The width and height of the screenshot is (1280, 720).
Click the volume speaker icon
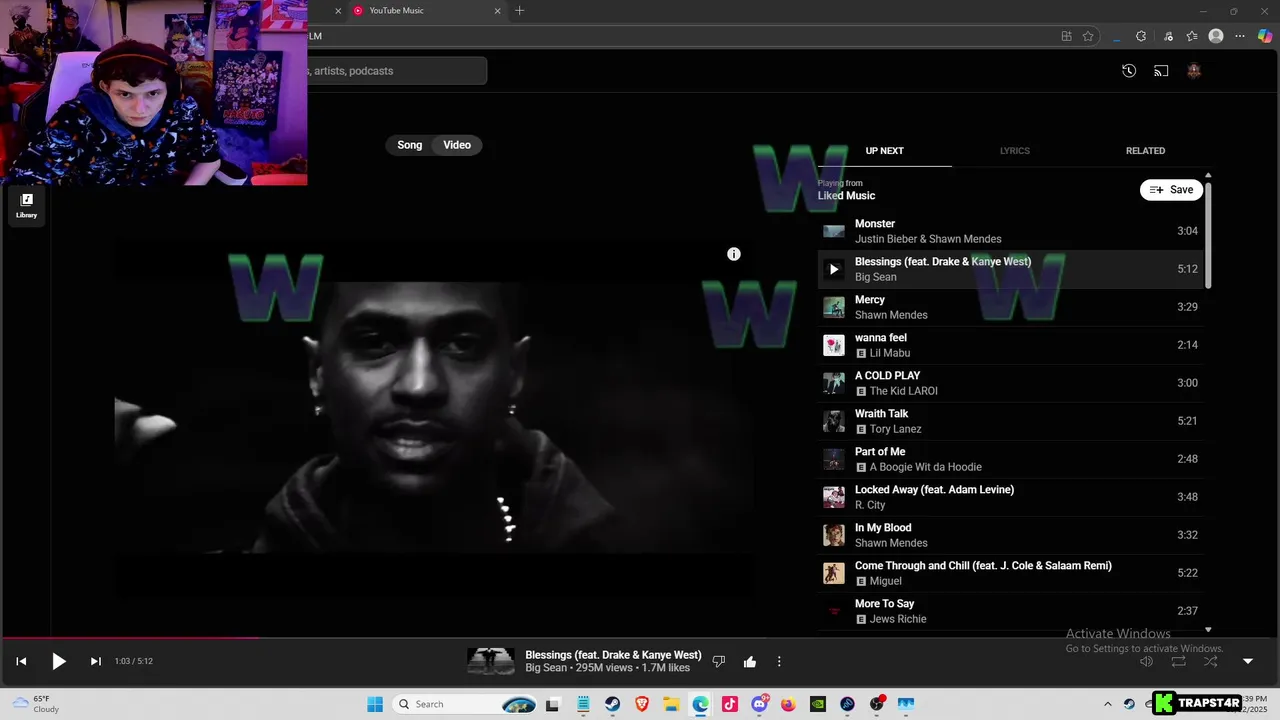click(x=1147, y=661)
